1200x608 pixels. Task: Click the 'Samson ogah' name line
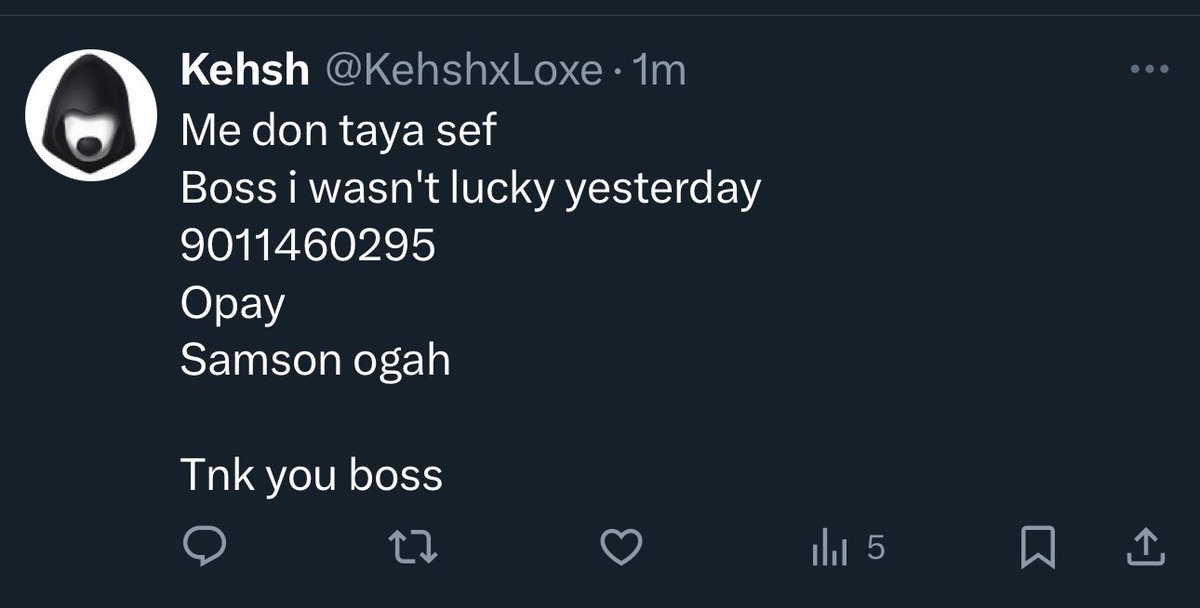(316, 361)
